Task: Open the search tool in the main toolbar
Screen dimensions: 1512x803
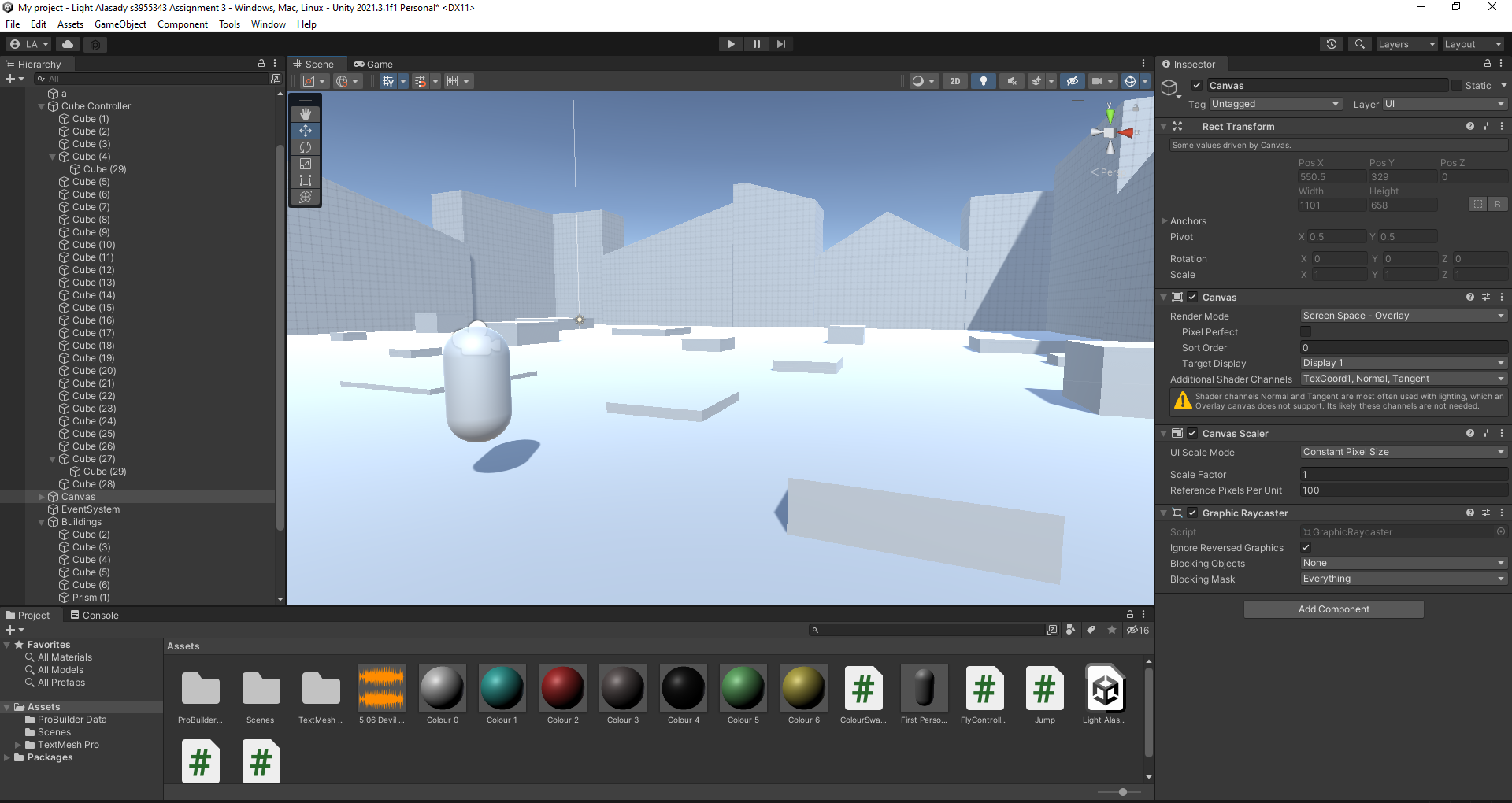Action: click(1359, 43)
